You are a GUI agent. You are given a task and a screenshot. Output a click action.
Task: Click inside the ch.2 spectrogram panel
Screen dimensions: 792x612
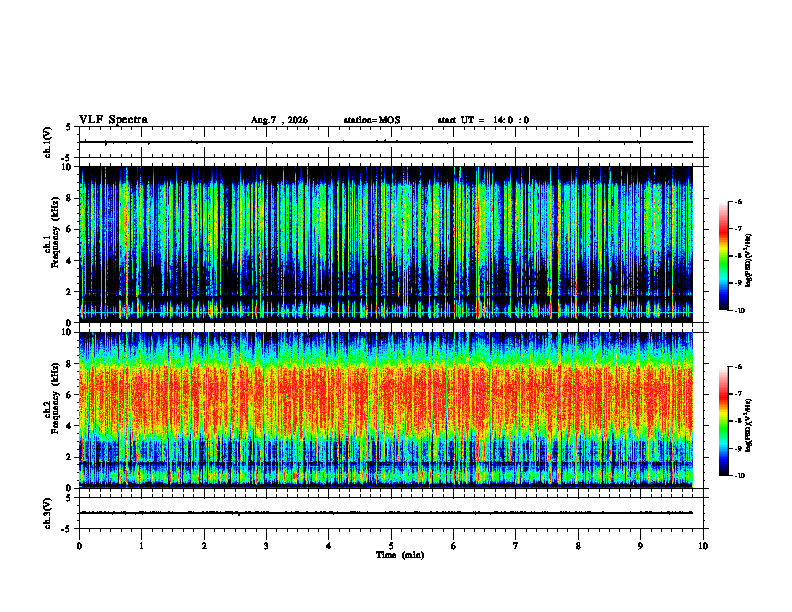coord(386,410)
